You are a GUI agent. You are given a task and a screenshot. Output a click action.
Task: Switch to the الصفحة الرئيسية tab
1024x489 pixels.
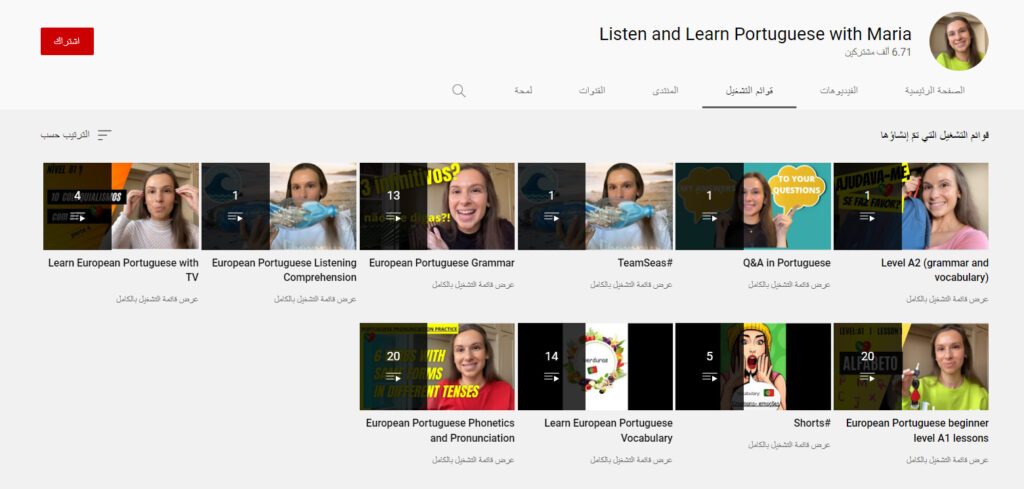pyautogui.click(x=935, y=91)
